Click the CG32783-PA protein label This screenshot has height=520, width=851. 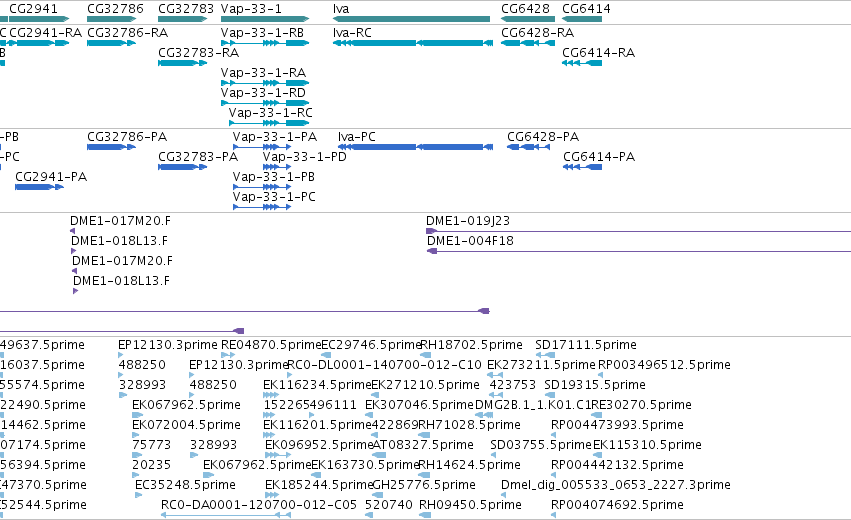pos(198,157)
